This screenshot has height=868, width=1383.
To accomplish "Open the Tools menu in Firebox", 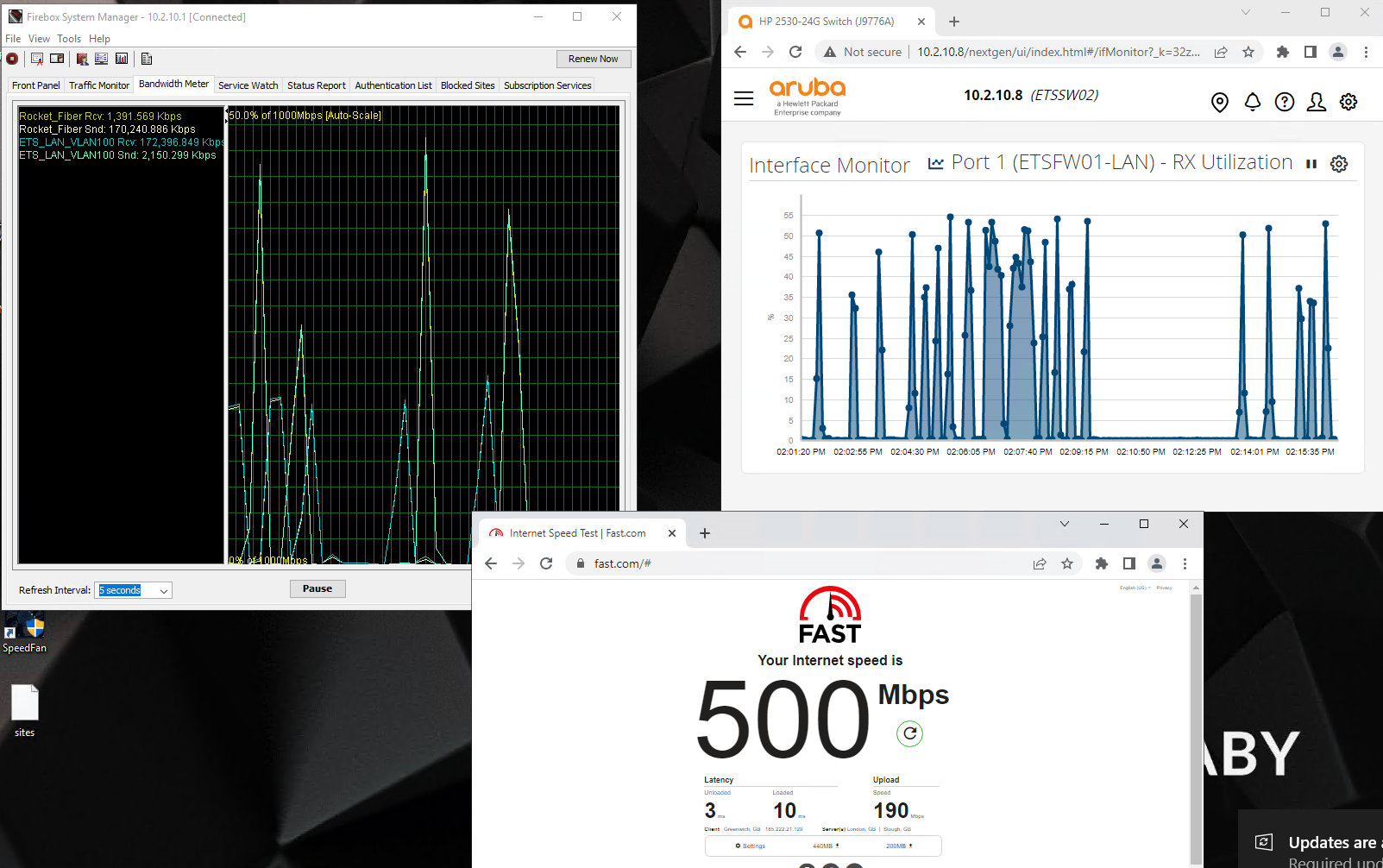I will click(69, 39).
